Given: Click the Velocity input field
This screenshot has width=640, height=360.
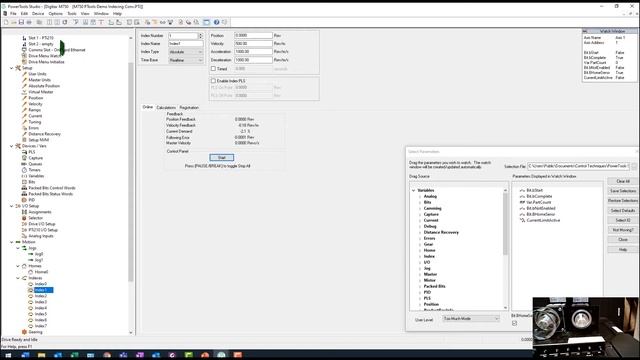Looking at the screenshot, I should click(253, 44).
